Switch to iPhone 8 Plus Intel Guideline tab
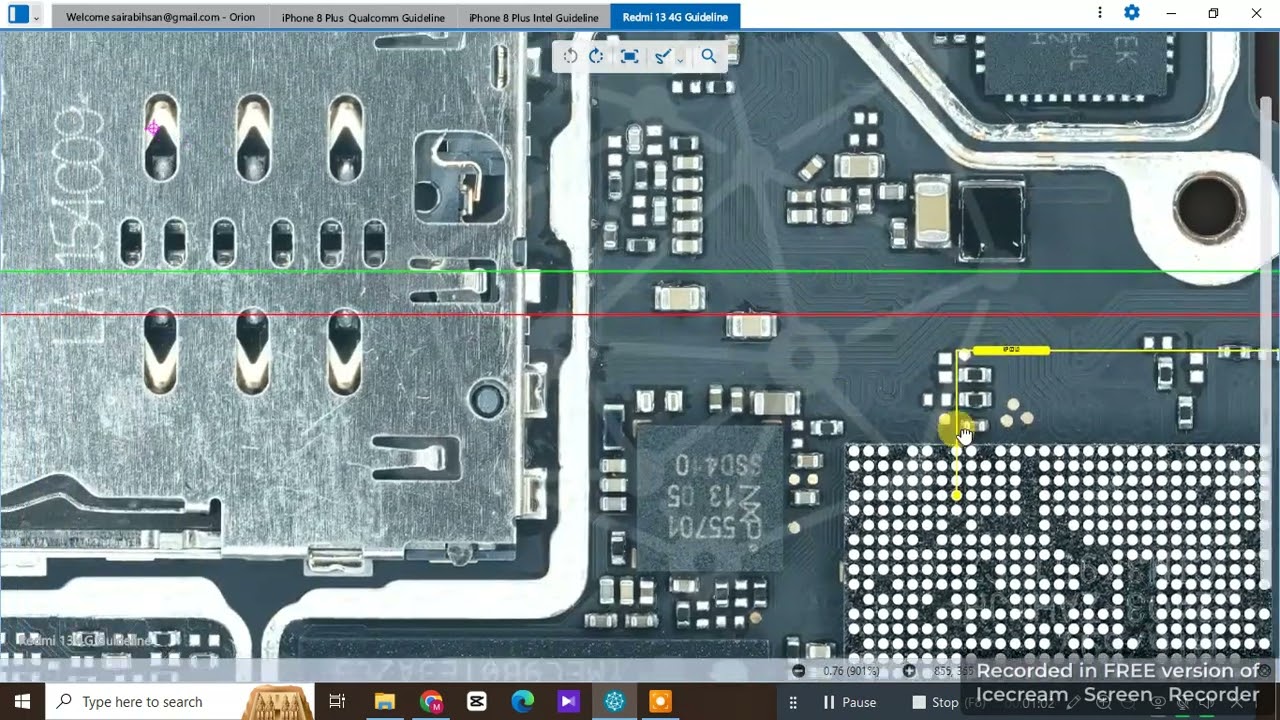Screen dimensions: 1280x720 [534, 17]
